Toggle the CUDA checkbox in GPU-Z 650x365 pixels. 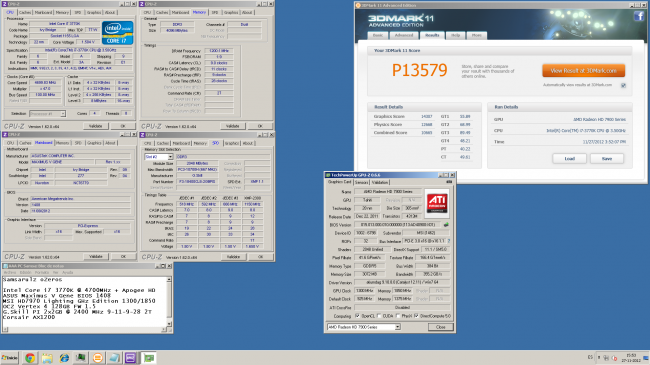coord(379,316)
